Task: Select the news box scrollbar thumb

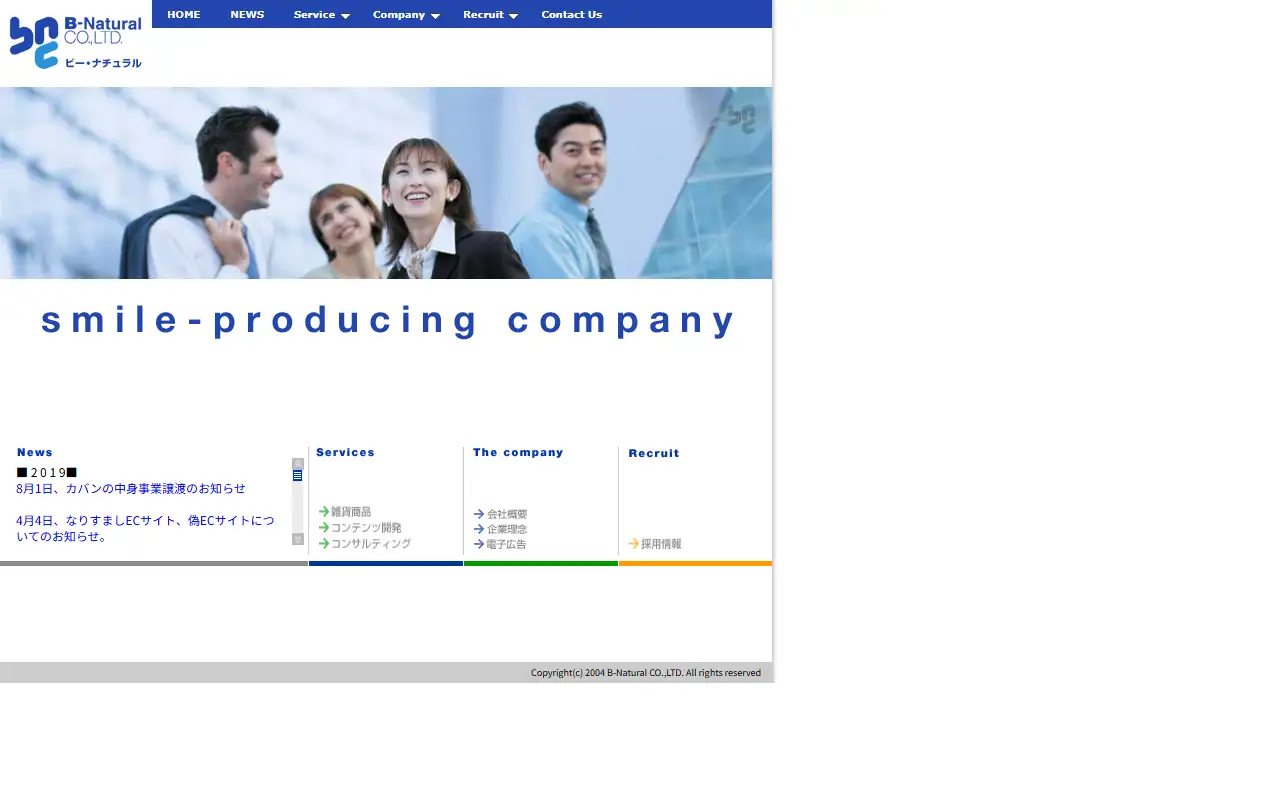Action: (x=298, y=476)
